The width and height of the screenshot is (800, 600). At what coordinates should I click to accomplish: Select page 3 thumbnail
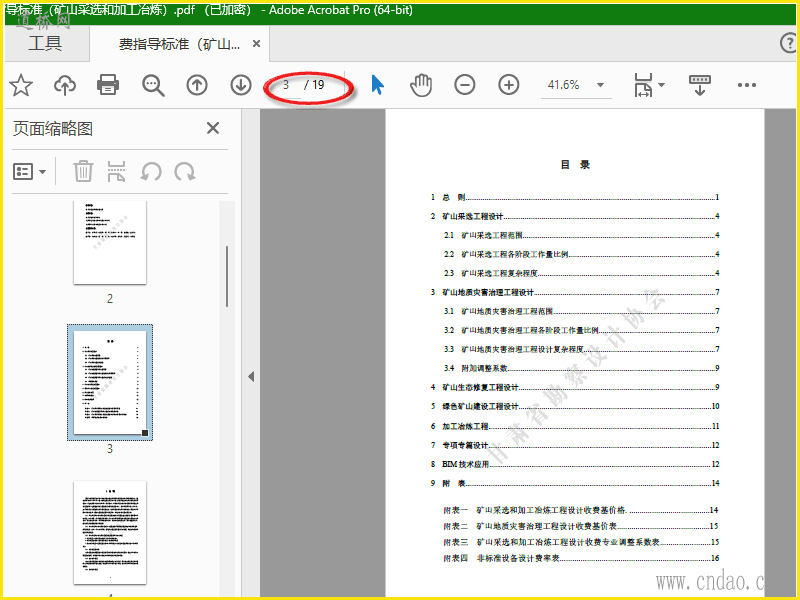[x=110, y=383]
